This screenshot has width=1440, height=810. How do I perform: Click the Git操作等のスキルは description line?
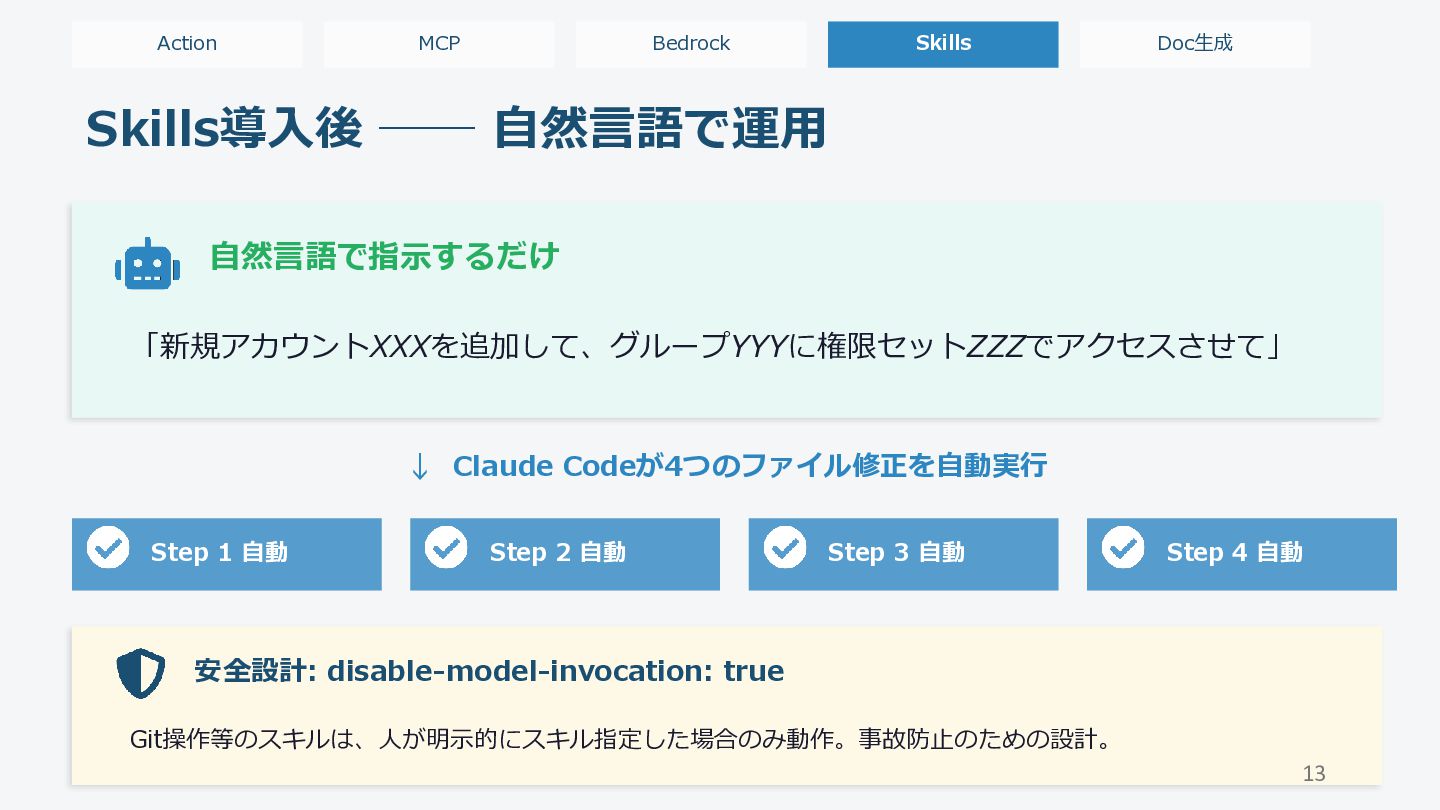621,740
